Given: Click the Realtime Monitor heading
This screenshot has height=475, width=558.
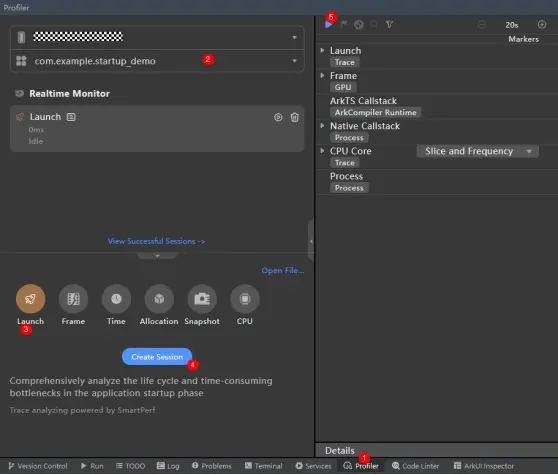Looking at the screenshot, I should (x=69, y=94).
